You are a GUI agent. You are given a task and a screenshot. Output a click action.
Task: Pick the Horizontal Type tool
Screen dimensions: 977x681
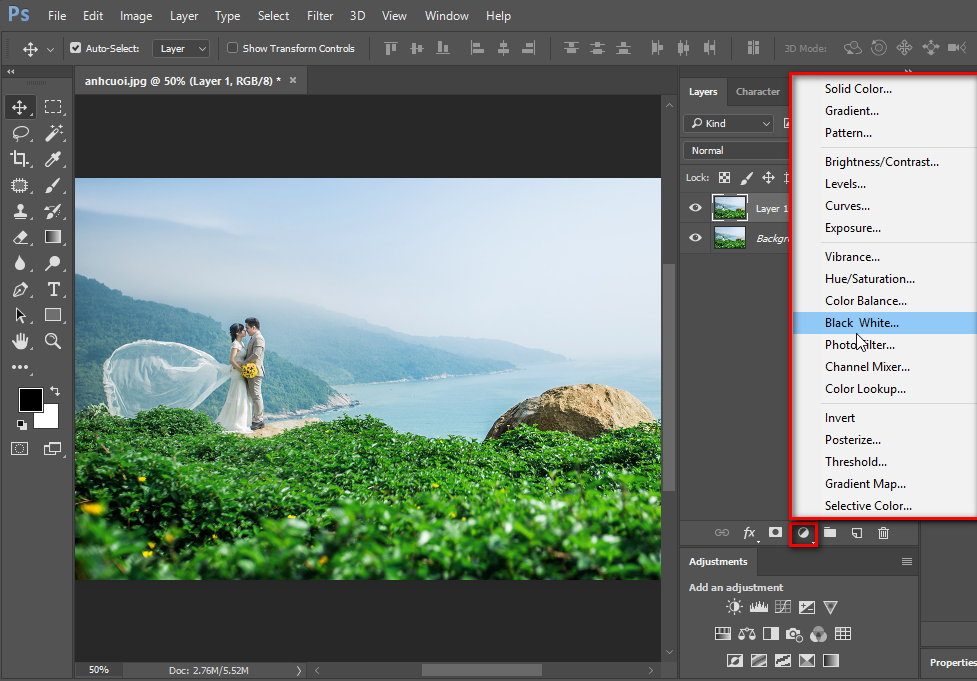point(54,289)
